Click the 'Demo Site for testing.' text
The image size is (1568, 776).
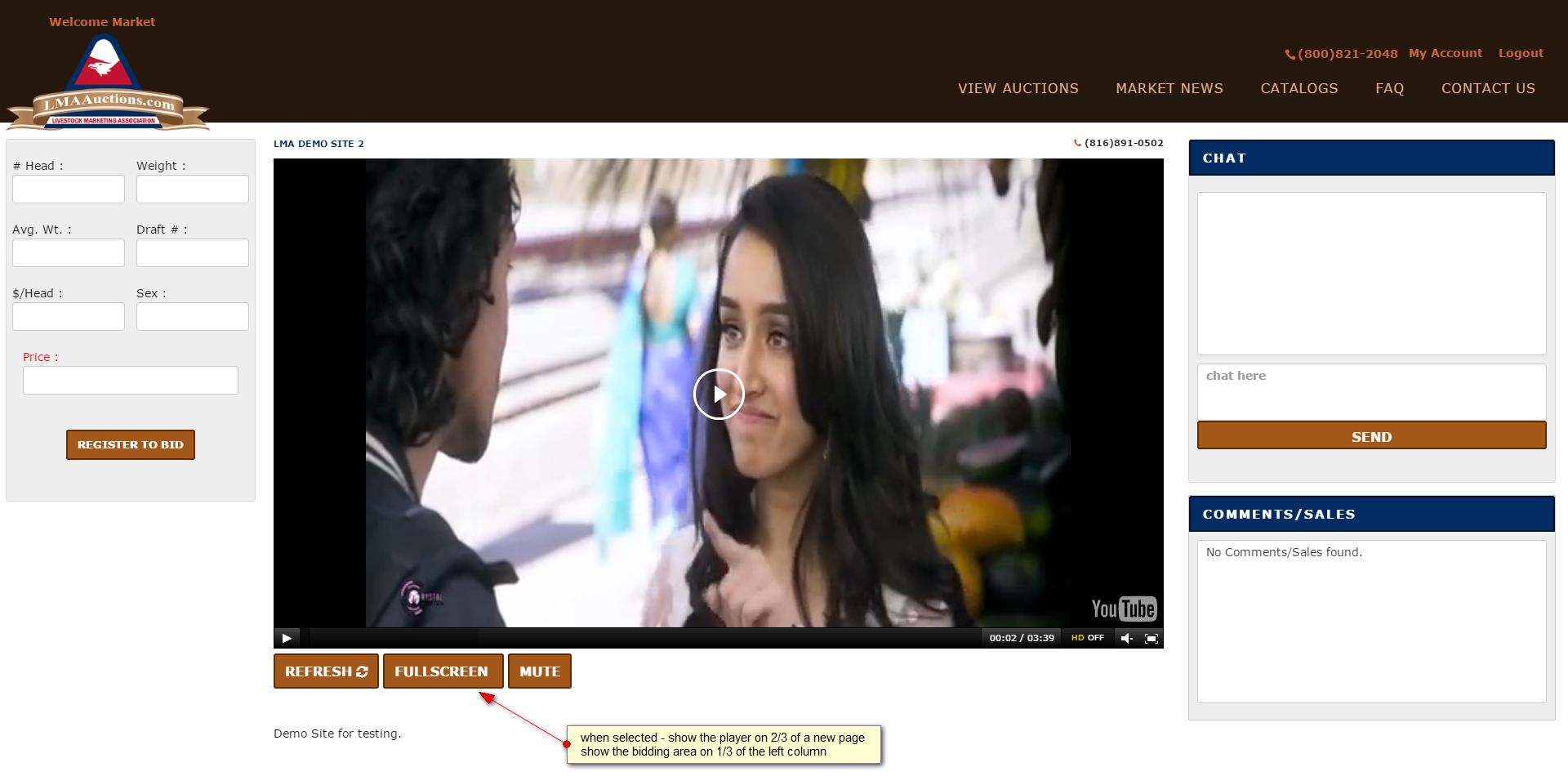pos(337,734)
